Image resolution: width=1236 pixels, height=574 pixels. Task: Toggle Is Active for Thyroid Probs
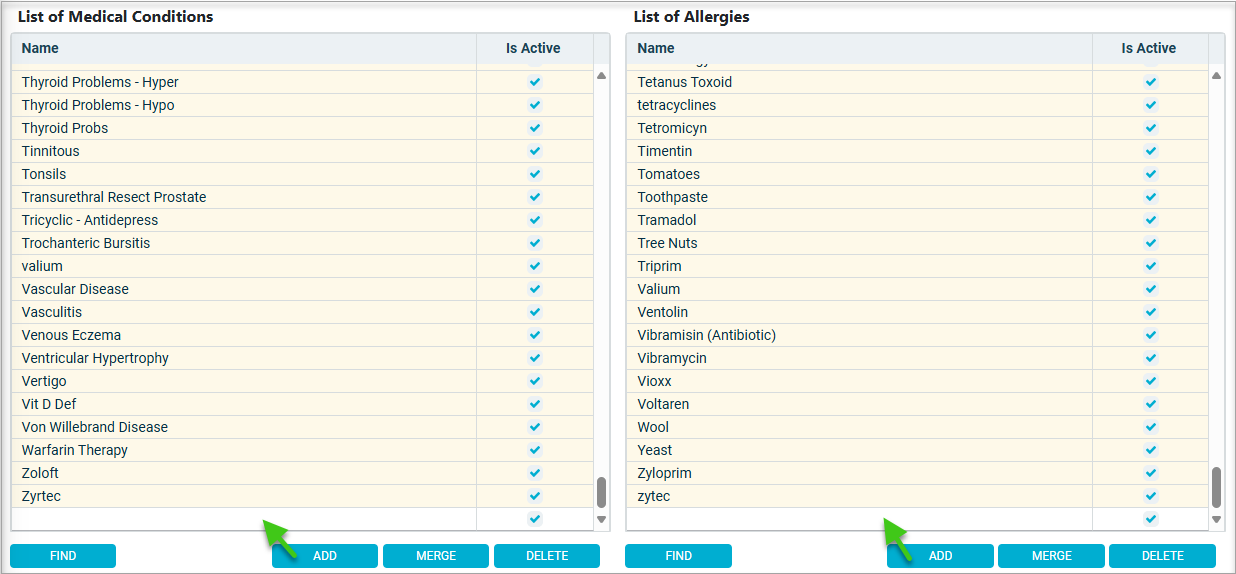(x=534, y=128)
